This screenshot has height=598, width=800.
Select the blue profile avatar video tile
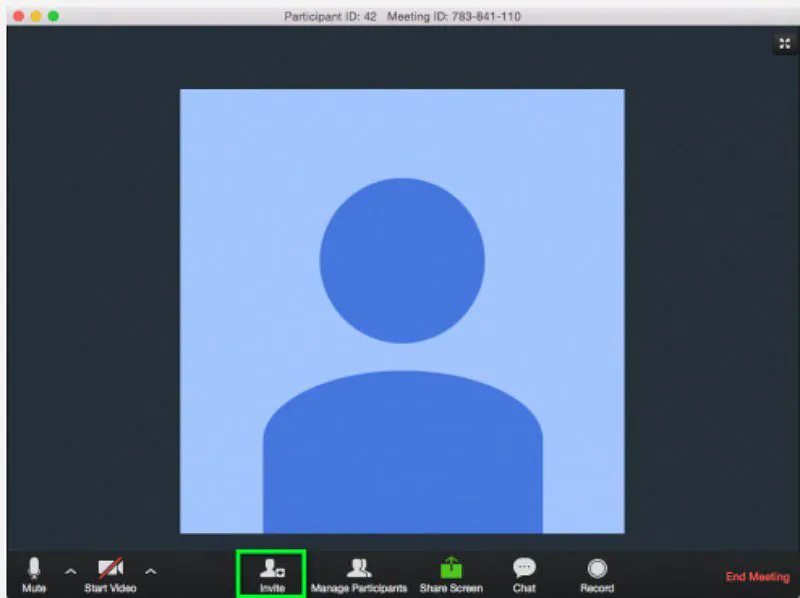pos(402,311)
